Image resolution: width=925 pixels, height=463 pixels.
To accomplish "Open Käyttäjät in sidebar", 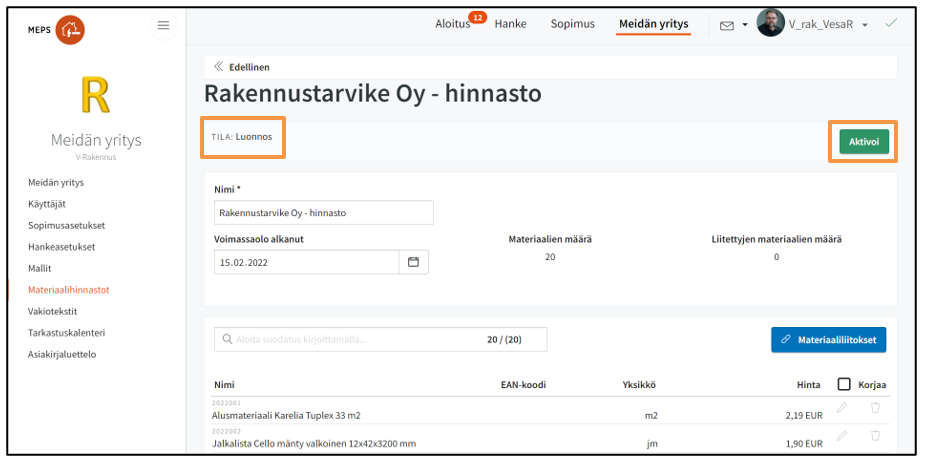I will click(47, 204).
